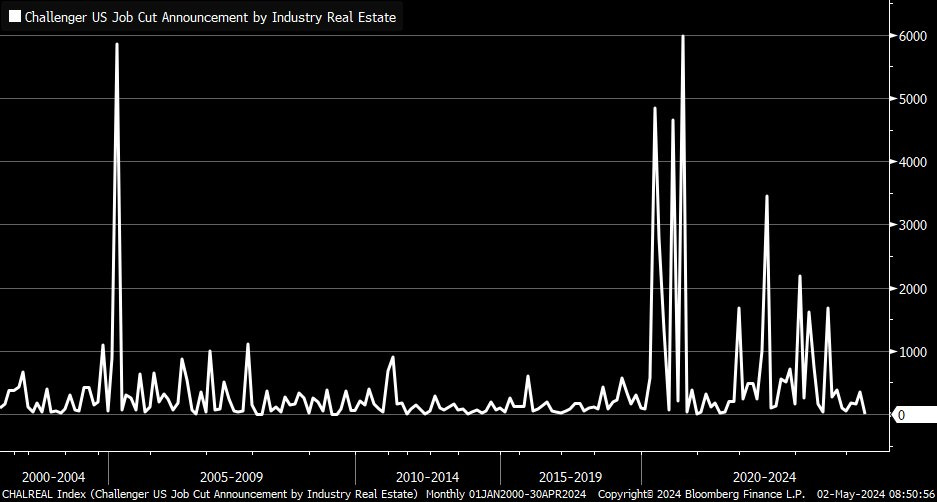Select the 2020-2024 period on the x-axis
Viewport: 937px width, 502px height.
point(765,476)
